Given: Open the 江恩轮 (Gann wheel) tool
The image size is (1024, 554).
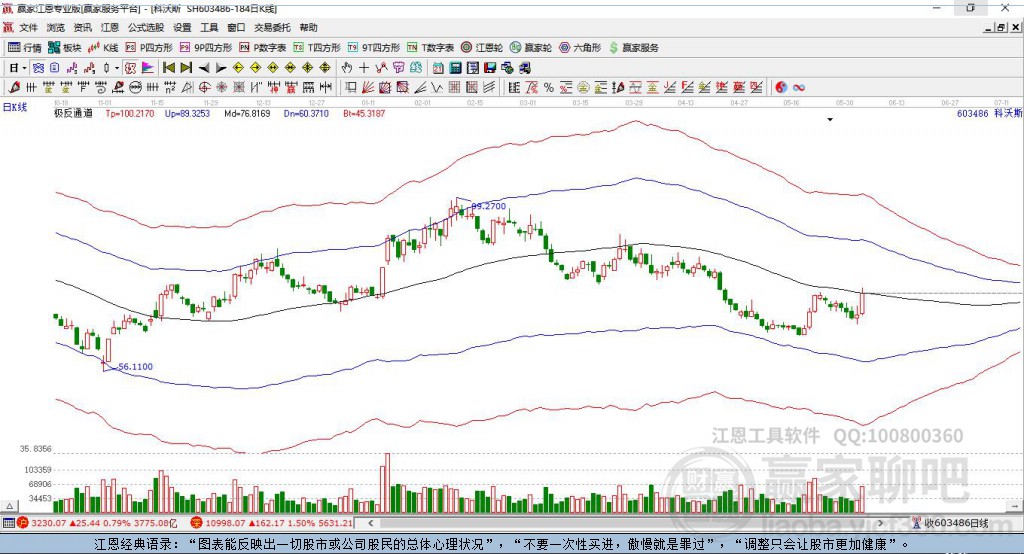Looking at the screenshot, I should click(x=482, y=48).
